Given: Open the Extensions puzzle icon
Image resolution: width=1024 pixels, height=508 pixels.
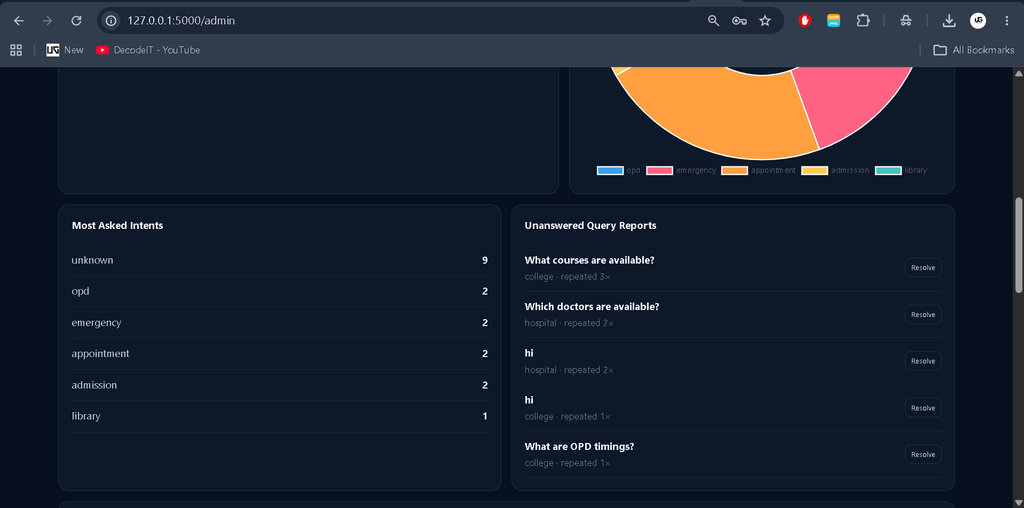Looking at the screenshot, I should (x=863, y=21).
